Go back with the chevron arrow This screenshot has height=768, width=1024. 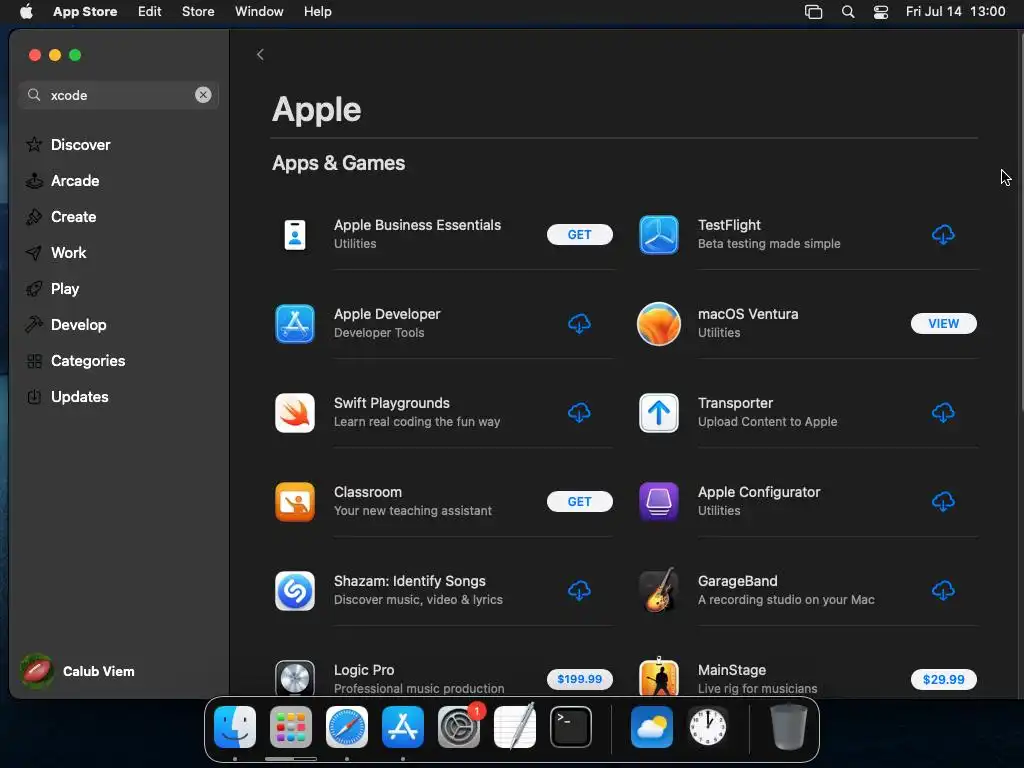pos(260,54)
